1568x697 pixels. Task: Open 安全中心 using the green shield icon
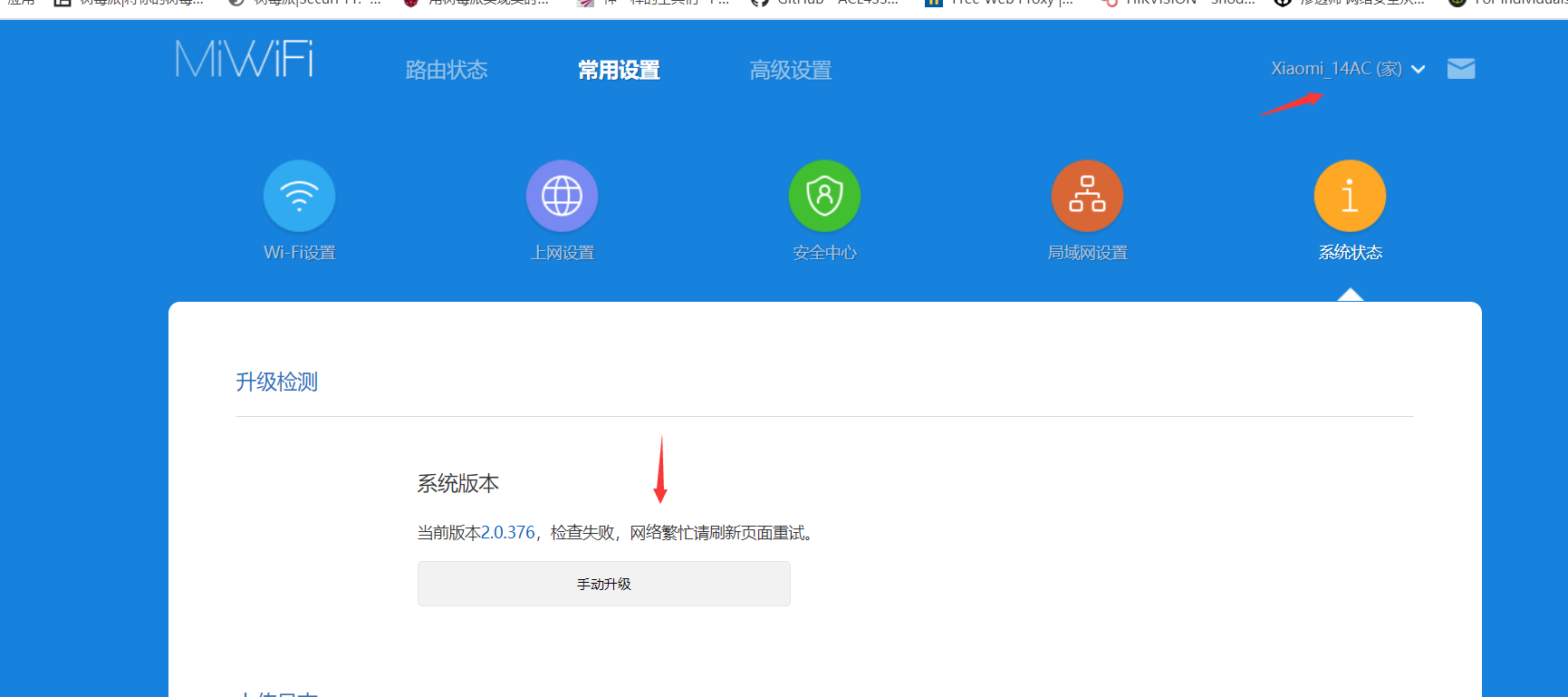tap(824, 196)
